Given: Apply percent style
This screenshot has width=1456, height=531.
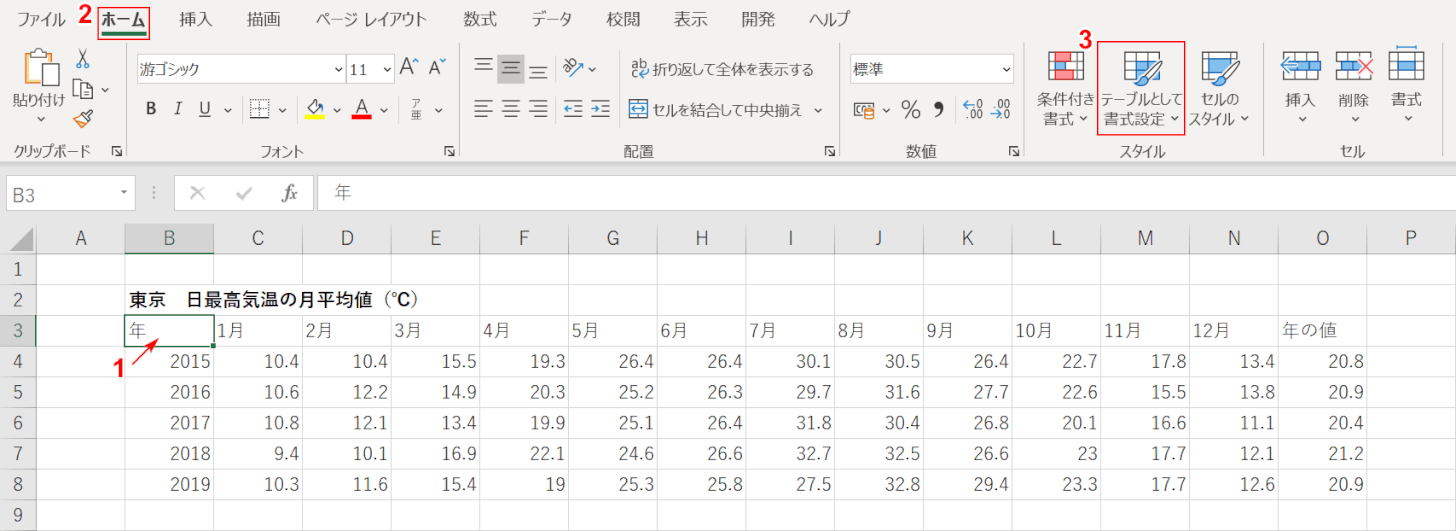Looking at the screenshot, I should 911,109.
